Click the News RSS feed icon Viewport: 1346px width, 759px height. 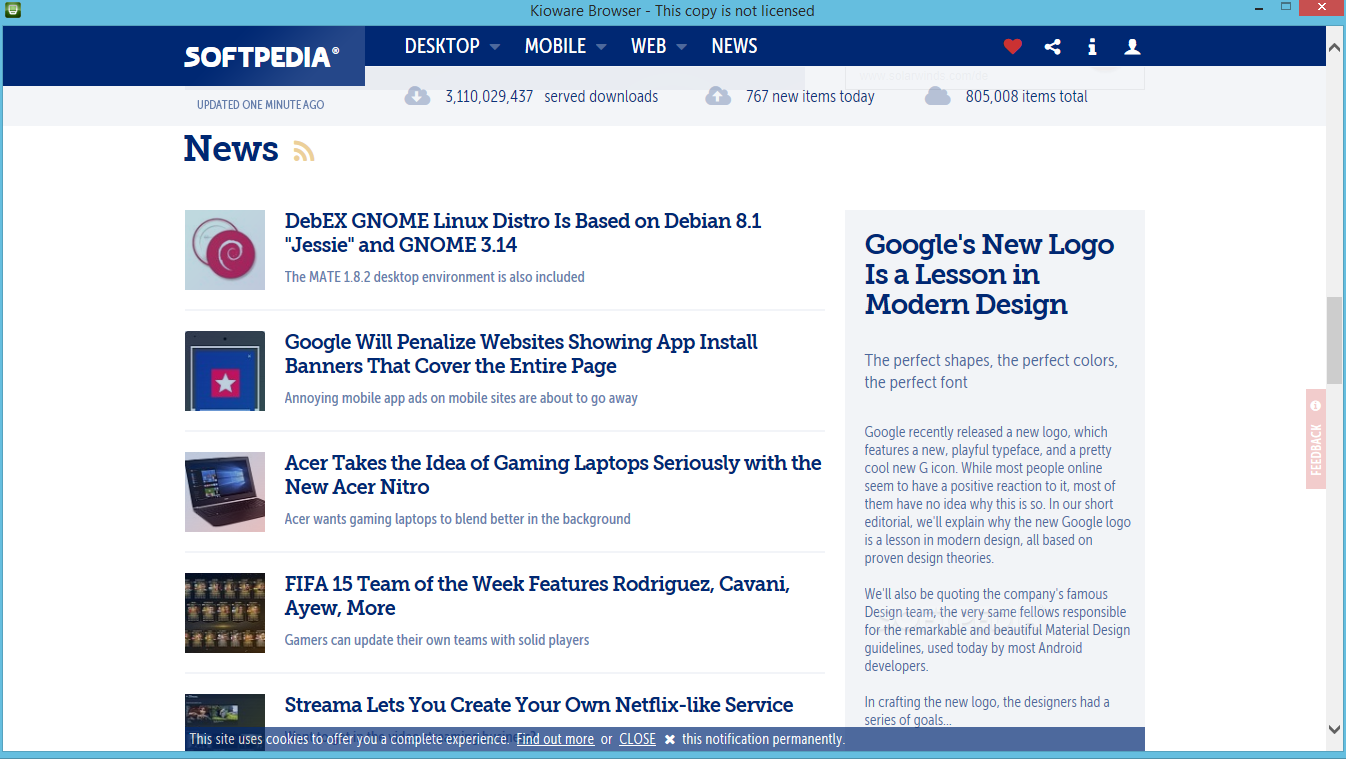[304, 151]
